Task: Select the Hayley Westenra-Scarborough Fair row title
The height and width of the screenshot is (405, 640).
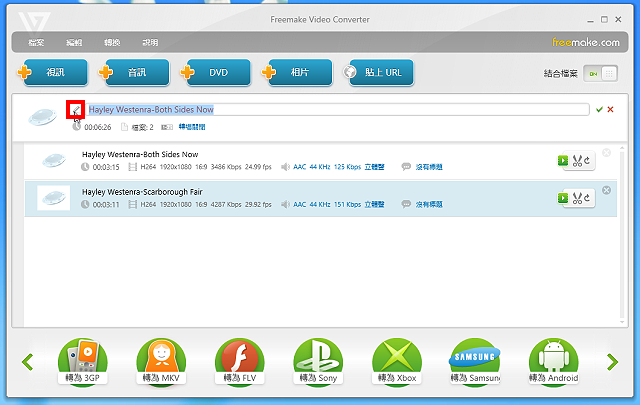Action: (x=142, y=192)
